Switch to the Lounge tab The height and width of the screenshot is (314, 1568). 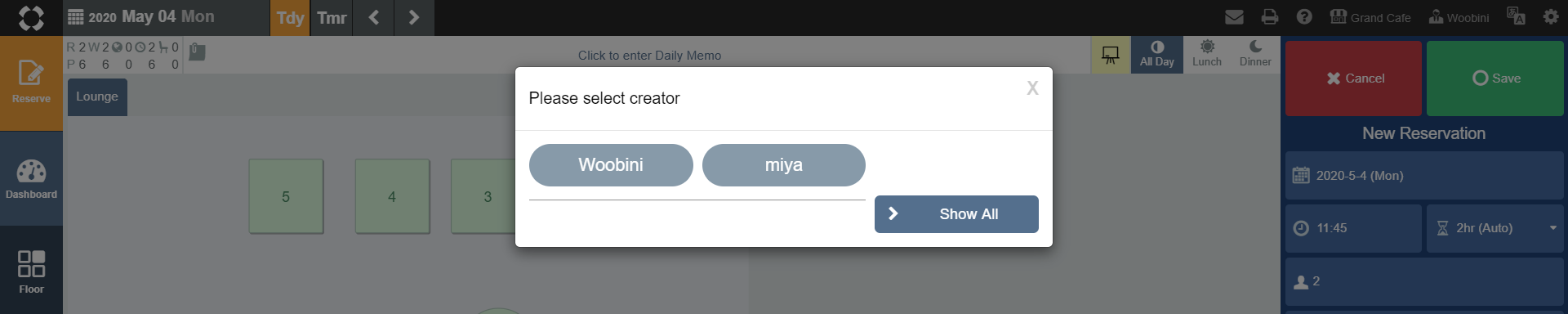click(97, 97)
